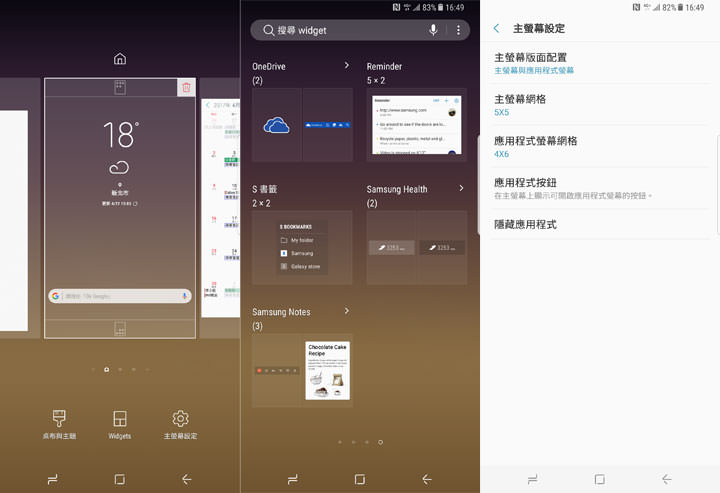Viewport: 720px width, 493px height.
Task: Select the OneDrive cloud icon widget
Action: [277, 125]
